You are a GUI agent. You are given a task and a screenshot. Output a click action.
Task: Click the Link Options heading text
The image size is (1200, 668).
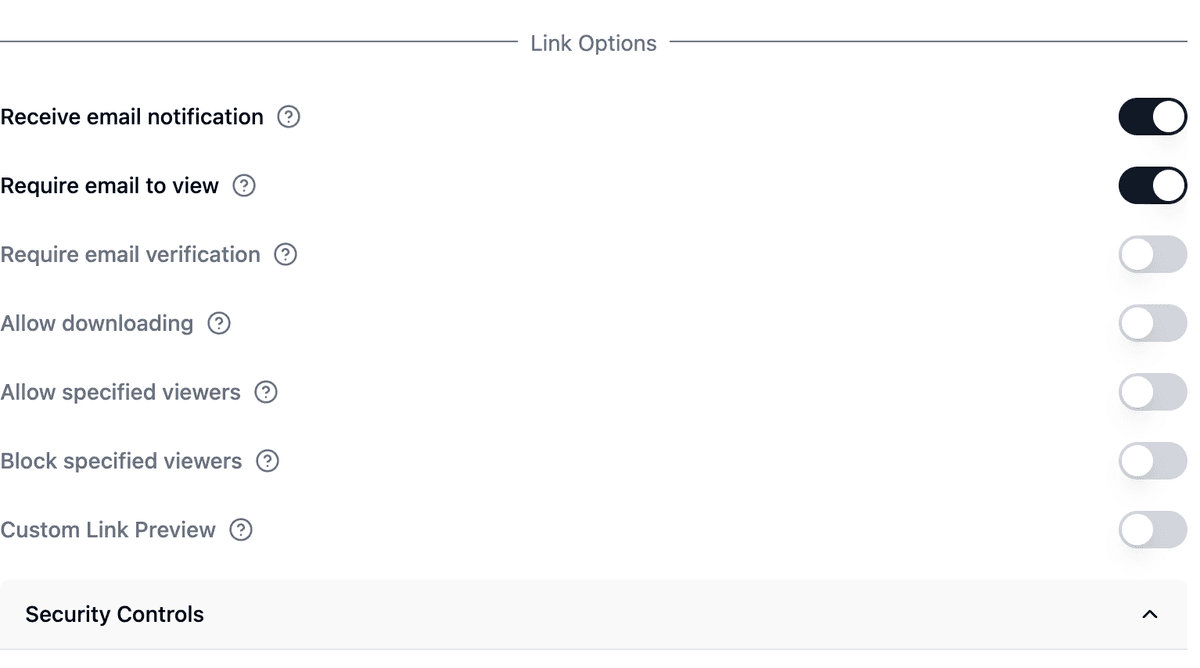(593, 44)
